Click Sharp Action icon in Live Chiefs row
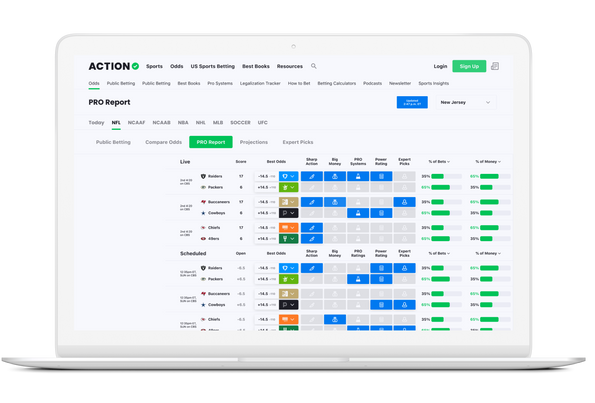595x403 pixels. click(312, 228)
